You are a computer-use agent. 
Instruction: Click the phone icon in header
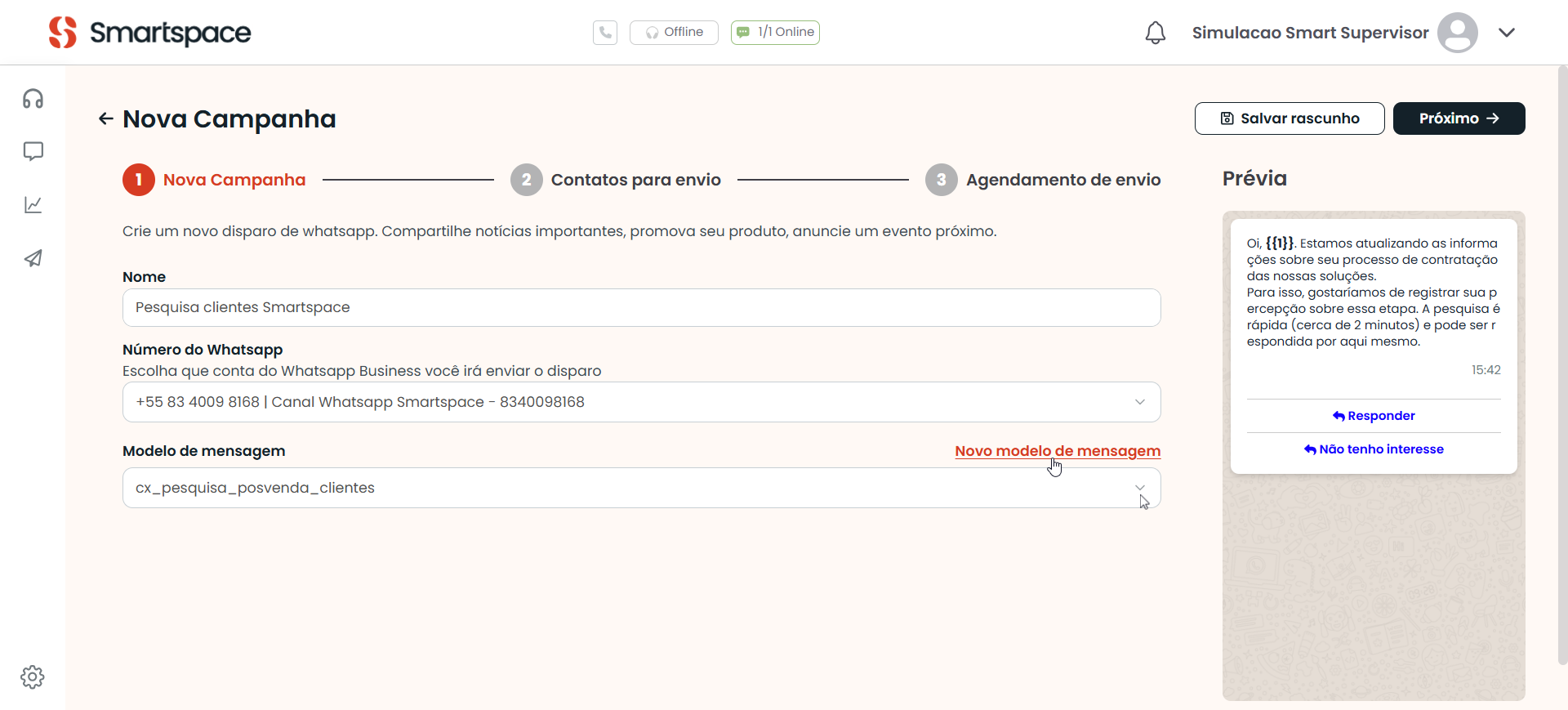coord(604,33)
